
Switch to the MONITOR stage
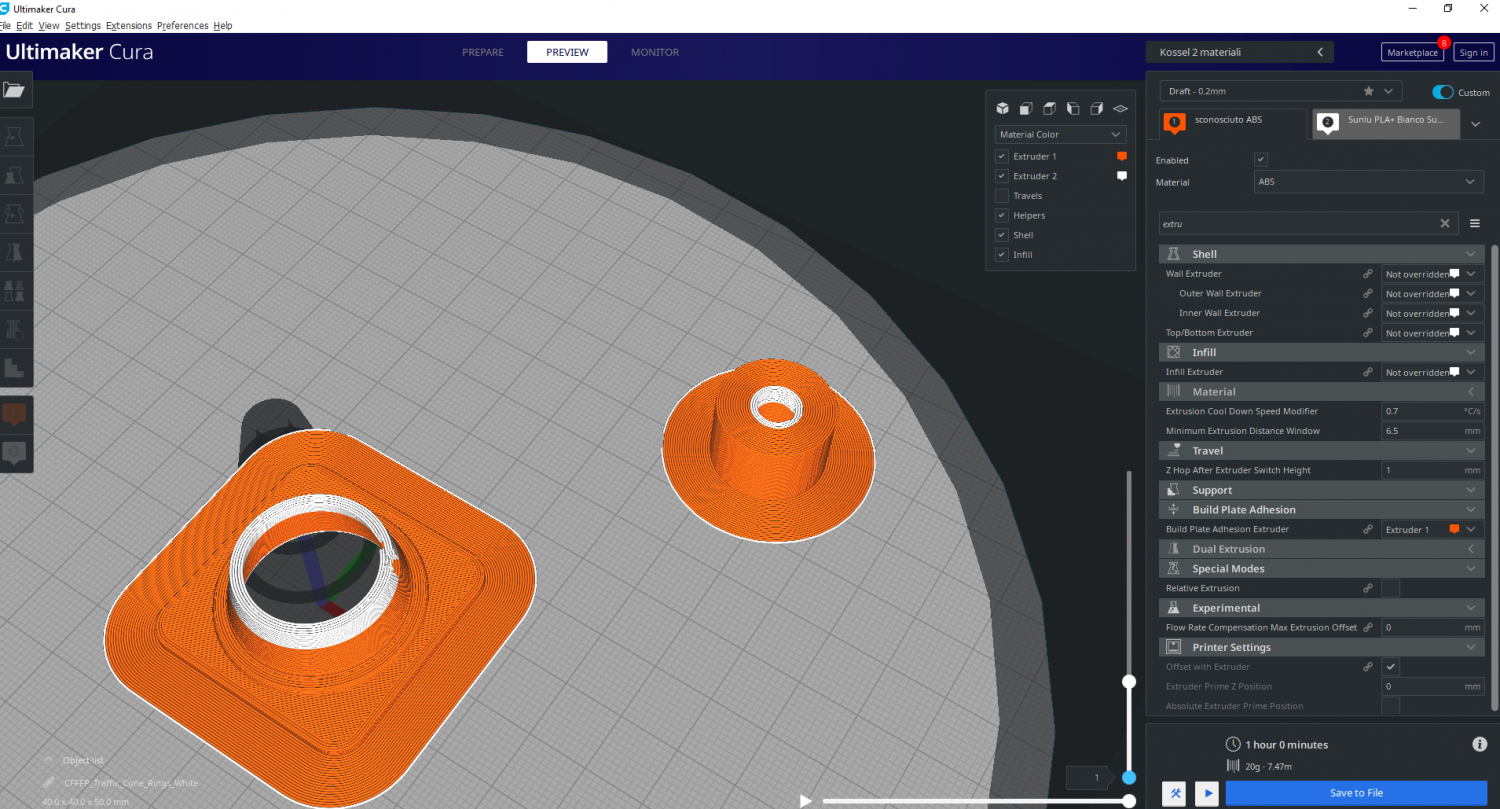coord(655,52)
